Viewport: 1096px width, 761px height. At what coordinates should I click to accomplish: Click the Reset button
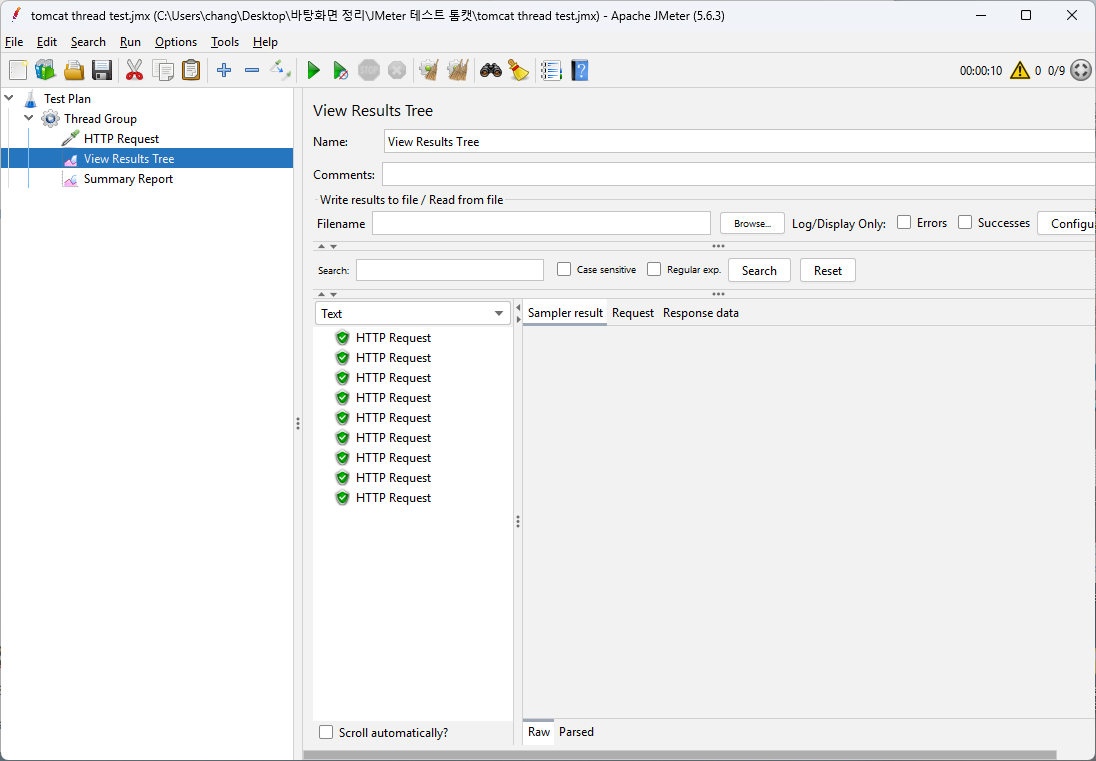pos(828,270)
